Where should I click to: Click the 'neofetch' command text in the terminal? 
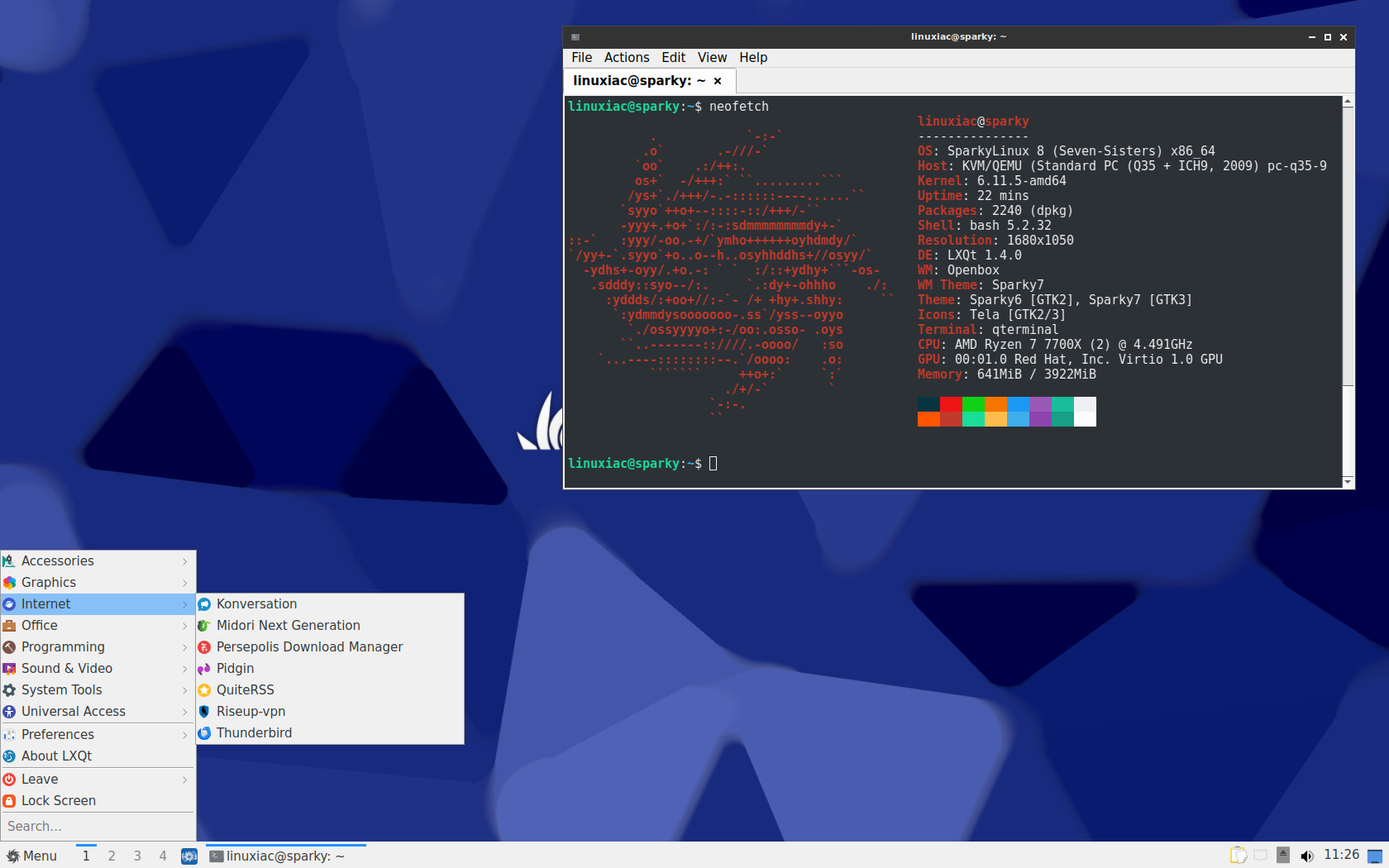[x=739, y=107]
